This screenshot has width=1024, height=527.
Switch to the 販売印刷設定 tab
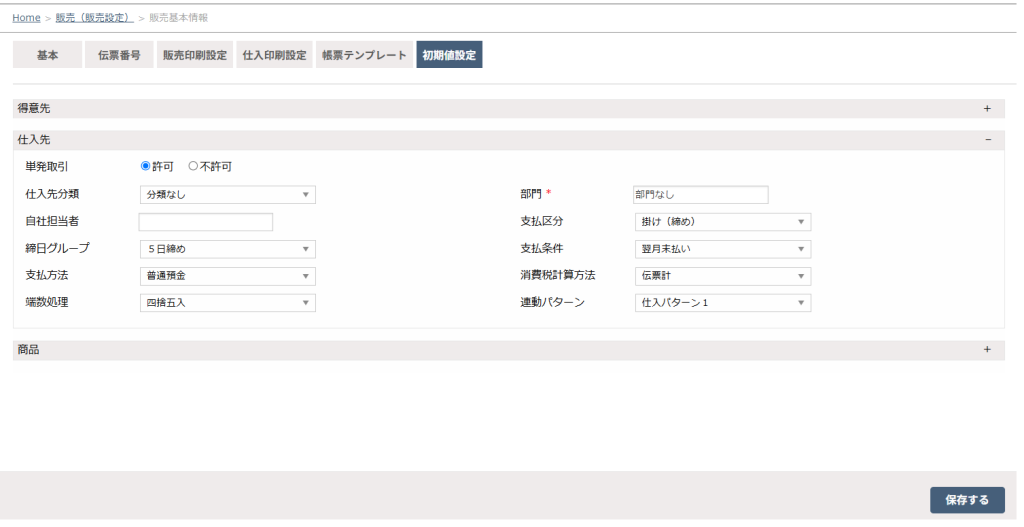[x=195, y=55]
